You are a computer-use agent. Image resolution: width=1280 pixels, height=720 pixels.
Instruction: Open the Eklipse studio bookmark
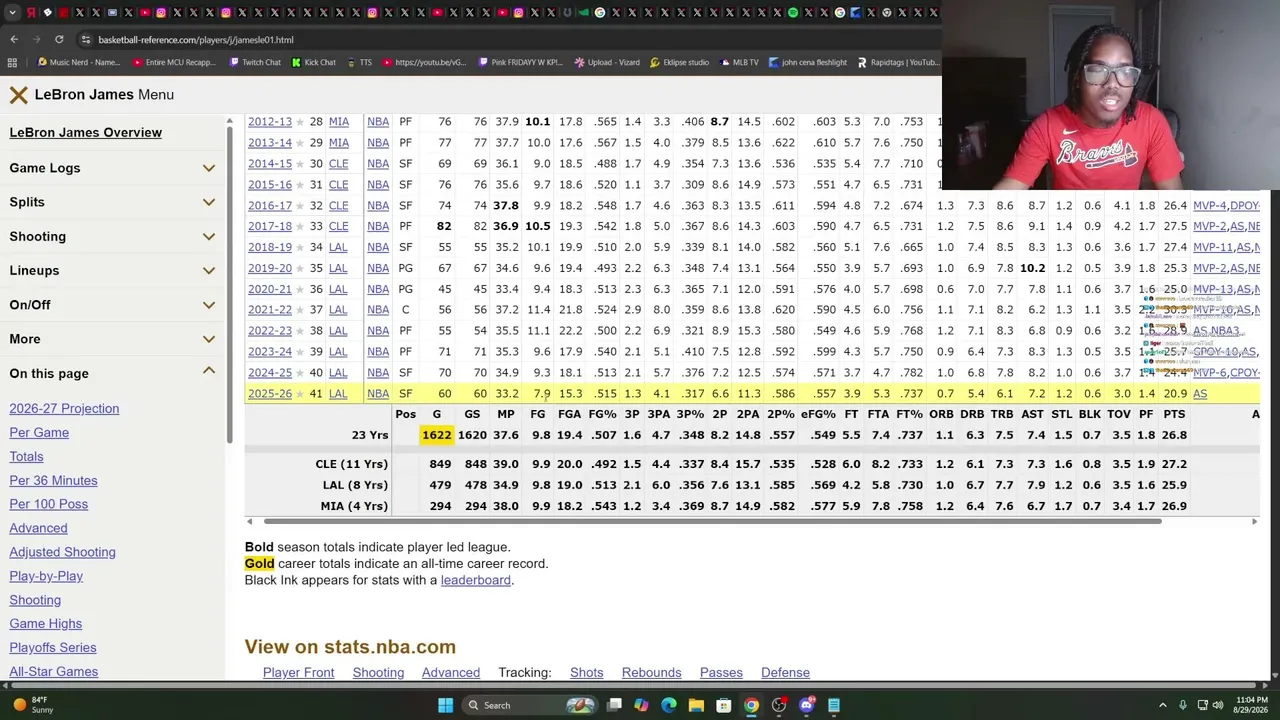coord(679,63)
